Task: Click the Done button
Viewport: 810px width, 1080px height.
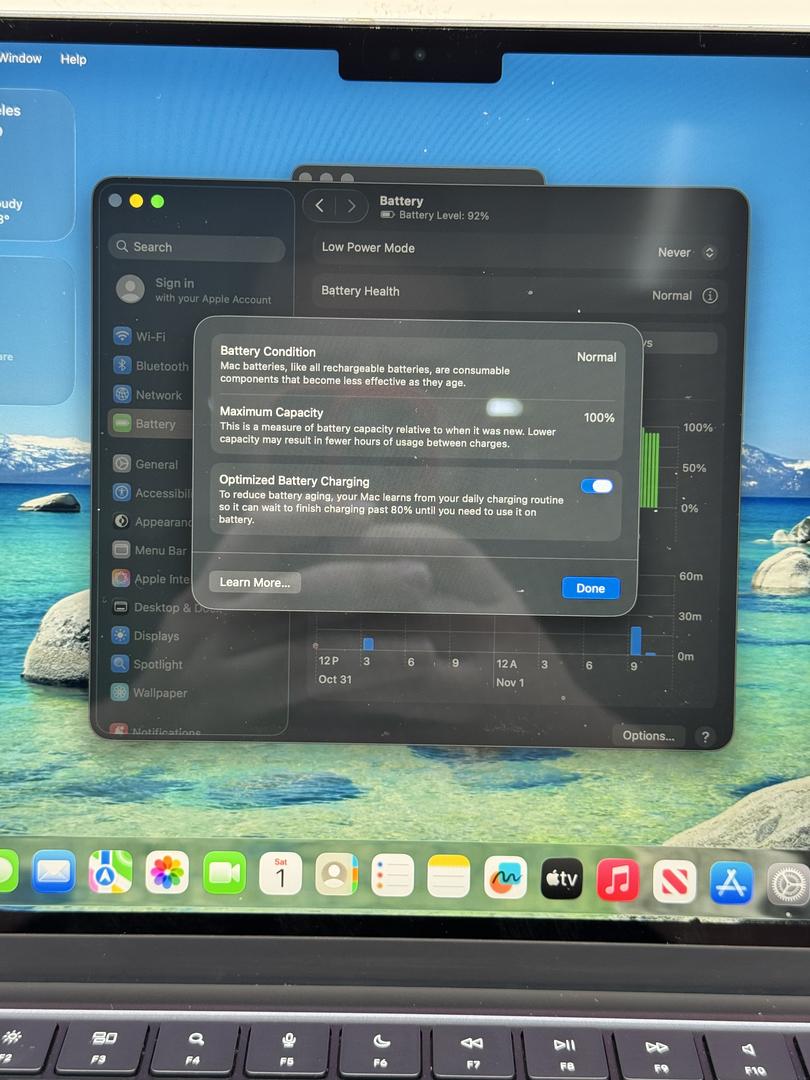Action: [x=590, y=588]
